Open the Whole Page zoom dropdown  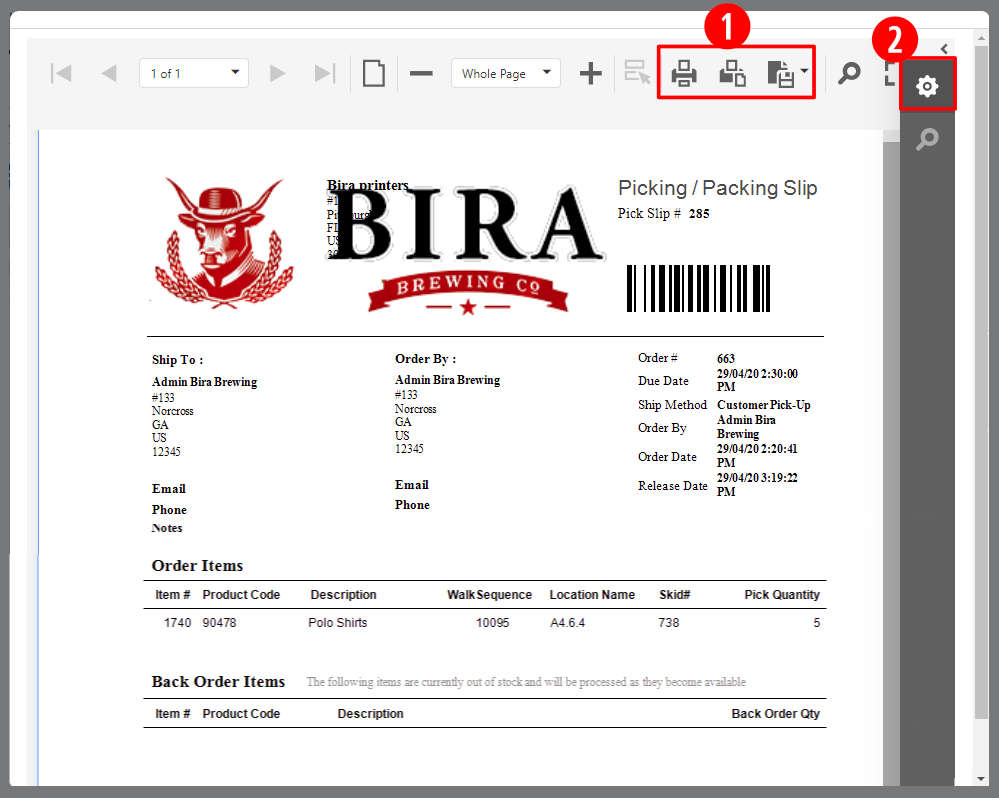click(546, 73)
